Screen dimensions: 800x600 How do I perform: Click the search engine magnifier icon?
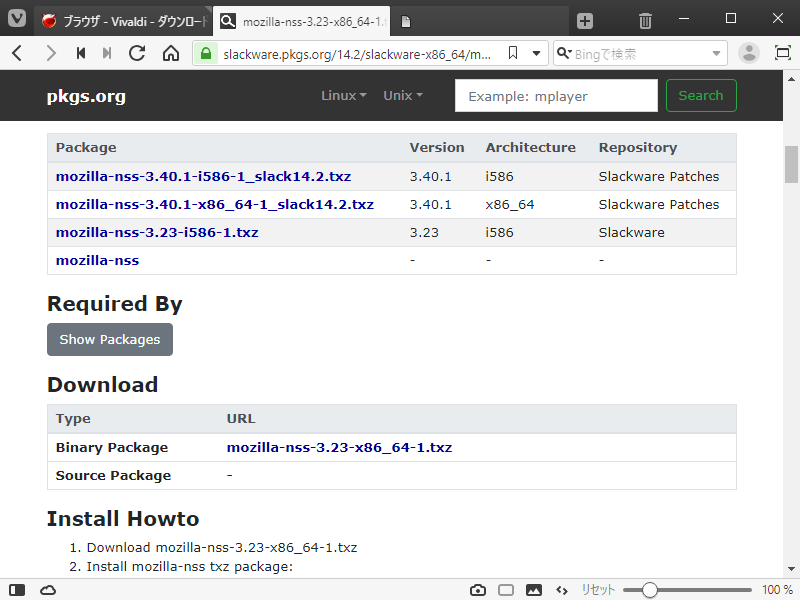[x=563, y=53]
